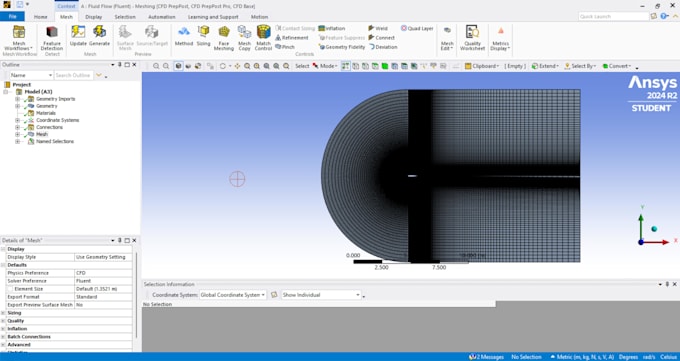Tick the Element Size checkbox
This screenshot has width=680, height=361.
tap(10, 289)
